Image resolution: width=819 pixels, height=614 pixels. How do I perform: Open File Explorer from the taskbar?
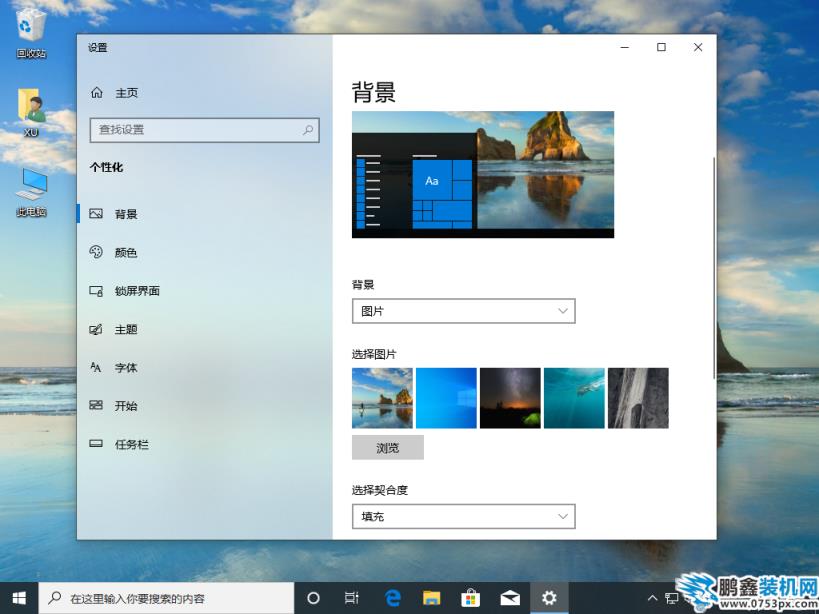tap(431, 598)
